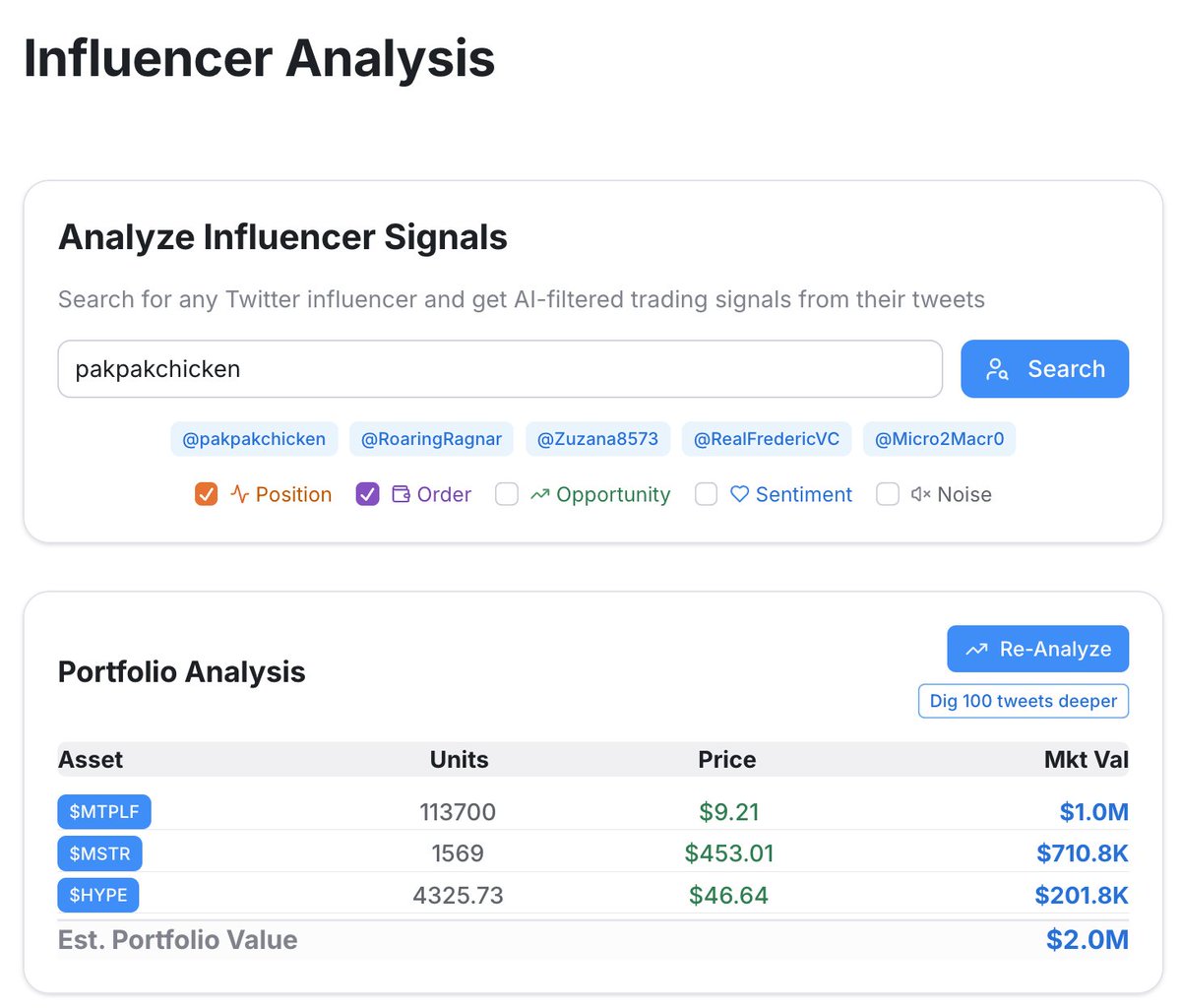This screenshot has height=1008, width=1181.
Task: Click the $201.8K market value
Action: 1082,895
